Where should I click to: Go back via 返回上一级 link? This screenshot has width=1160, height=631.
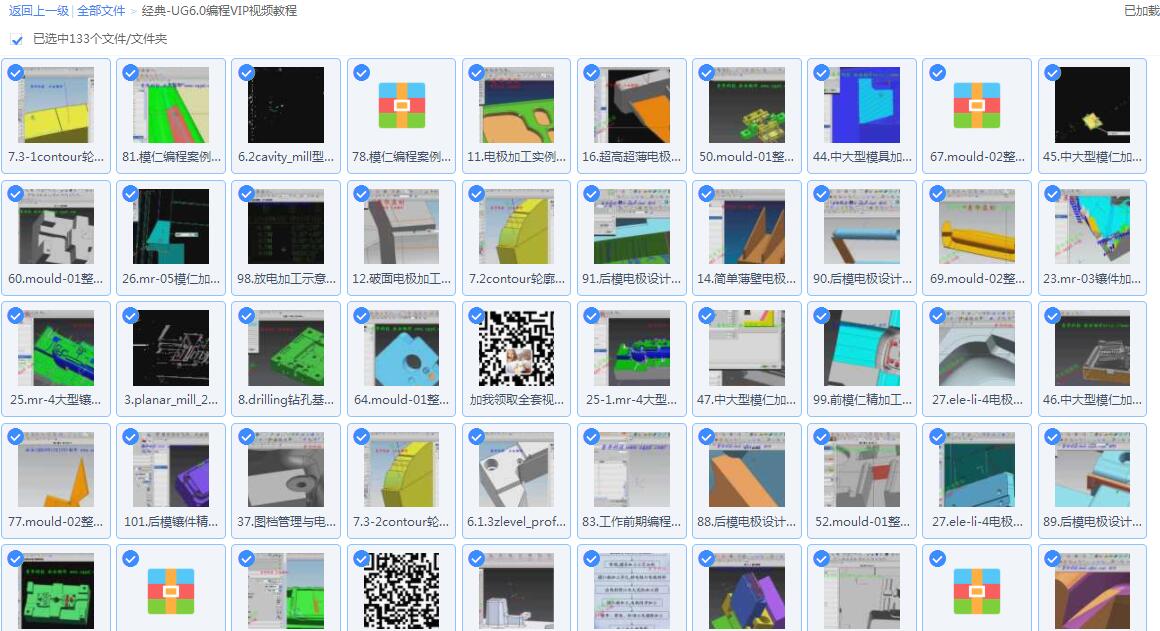(x=39, y=11)
